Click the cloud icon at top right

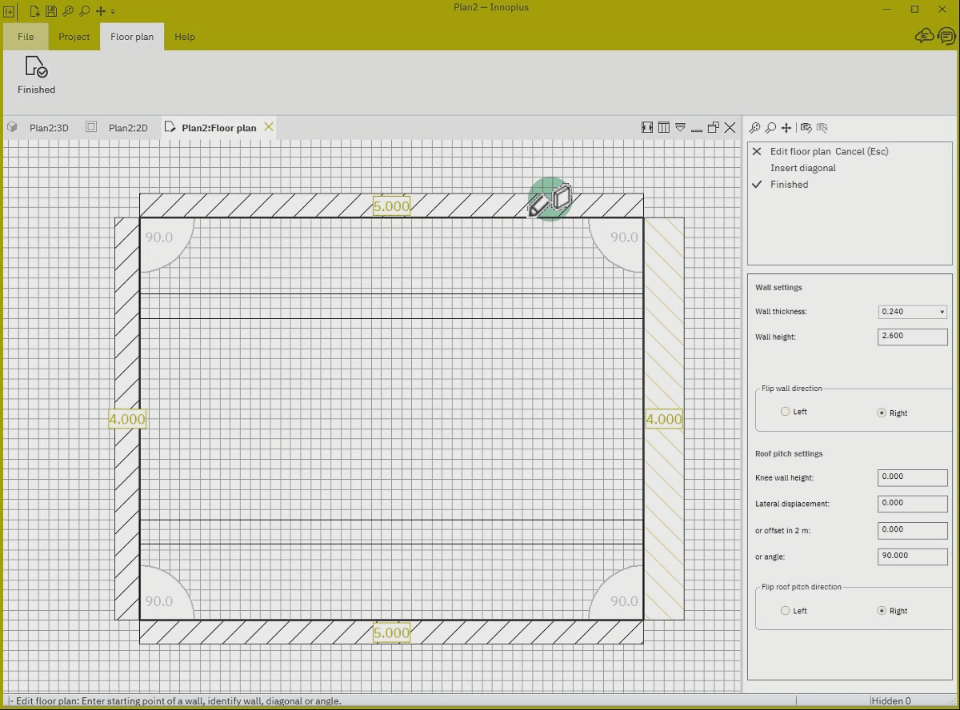pos(924,36)
